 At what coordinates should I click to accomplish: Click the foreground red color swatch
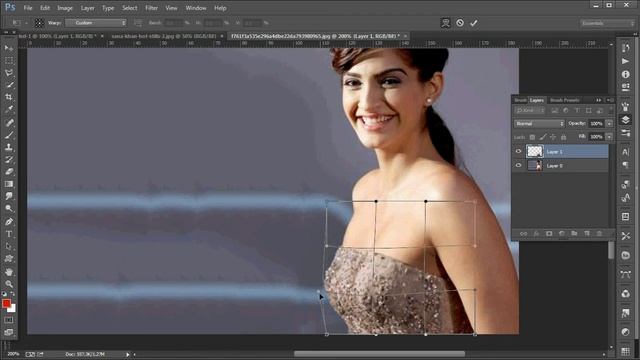pos(6,304)
